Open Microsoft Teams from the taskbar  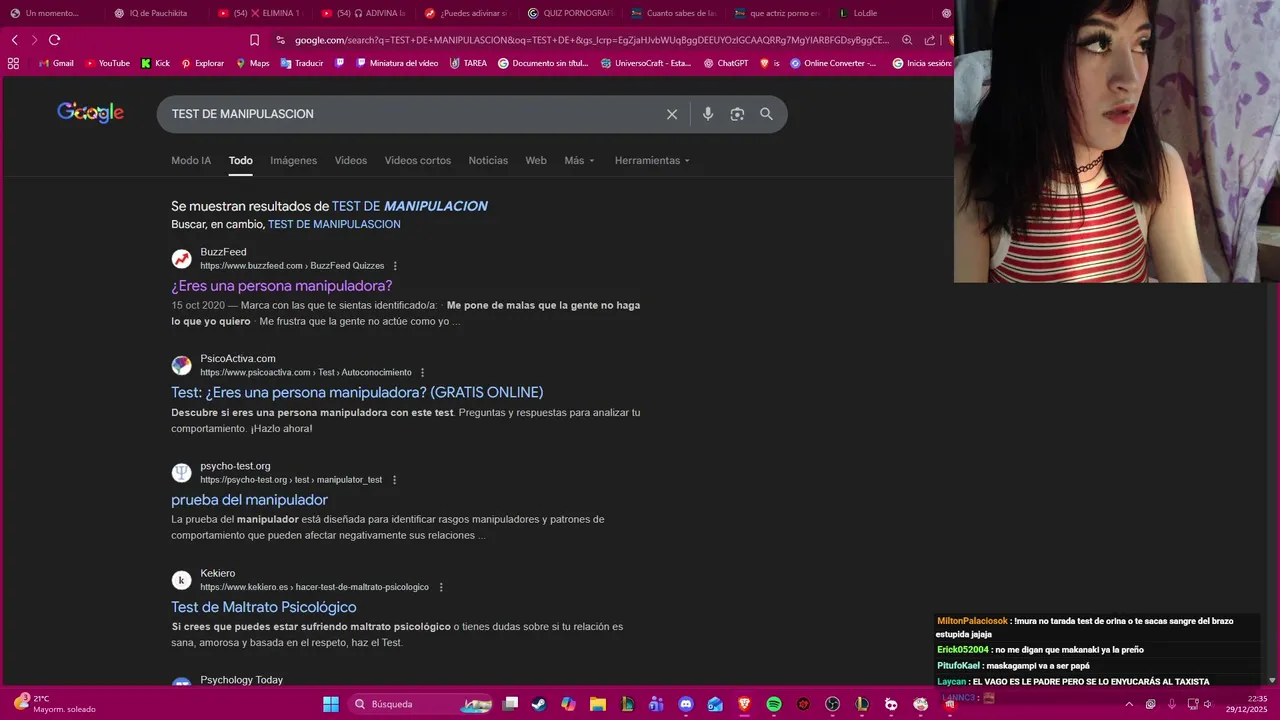pyautogui.click(x=656, y=704)
